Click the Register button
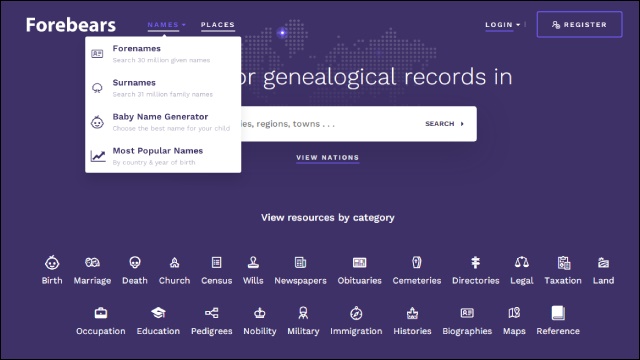The height and width of the screenshot is (360, 640). point(579,24)
